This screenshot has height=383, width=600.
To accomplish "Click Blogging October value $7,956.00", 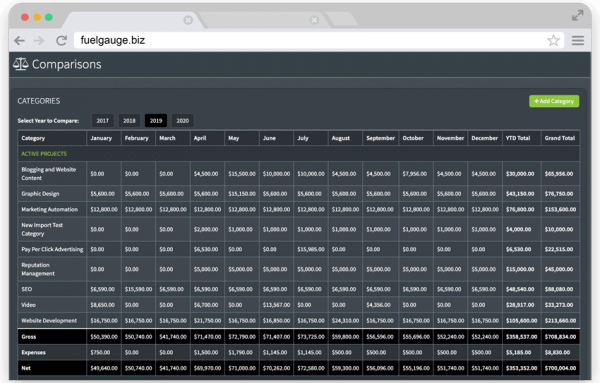I will (414, 174).
